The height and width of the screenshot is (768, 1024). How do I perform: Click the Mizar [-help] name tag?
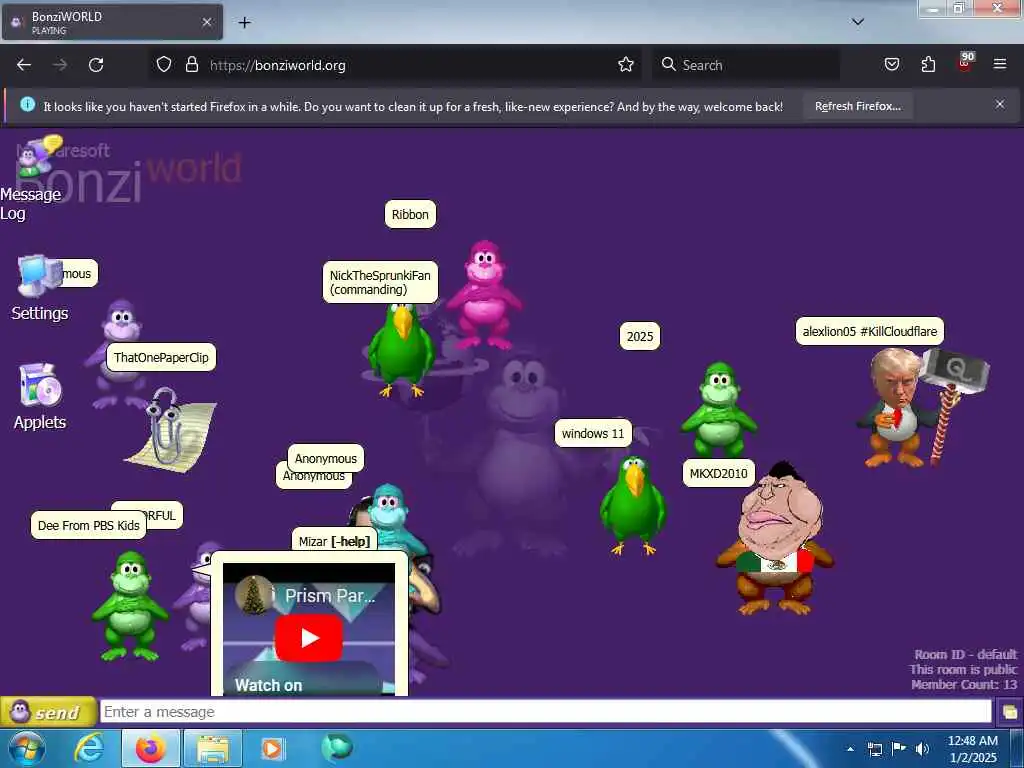334,541
